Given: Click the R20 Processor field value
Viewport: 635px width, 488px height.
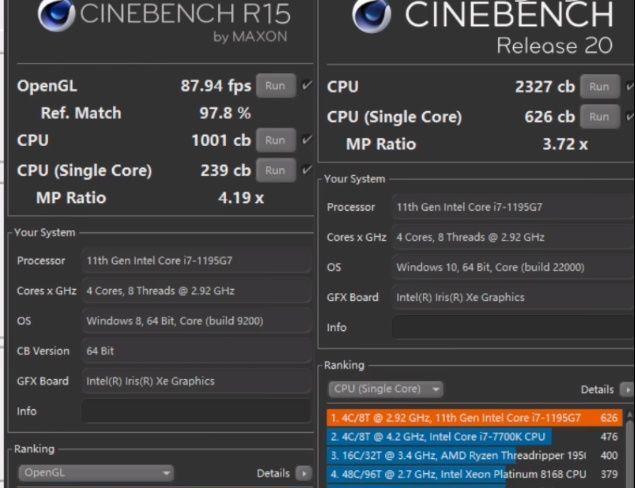Looking at the screenshot, I should [513, 207].
